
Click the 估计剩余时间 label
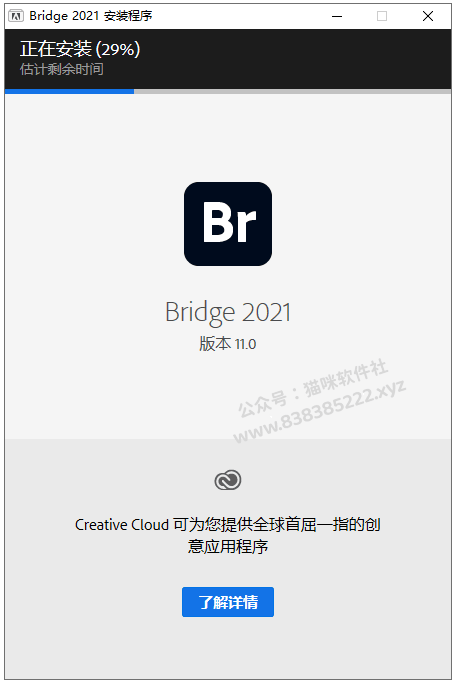pyautogui.click(x=62, y=69)
